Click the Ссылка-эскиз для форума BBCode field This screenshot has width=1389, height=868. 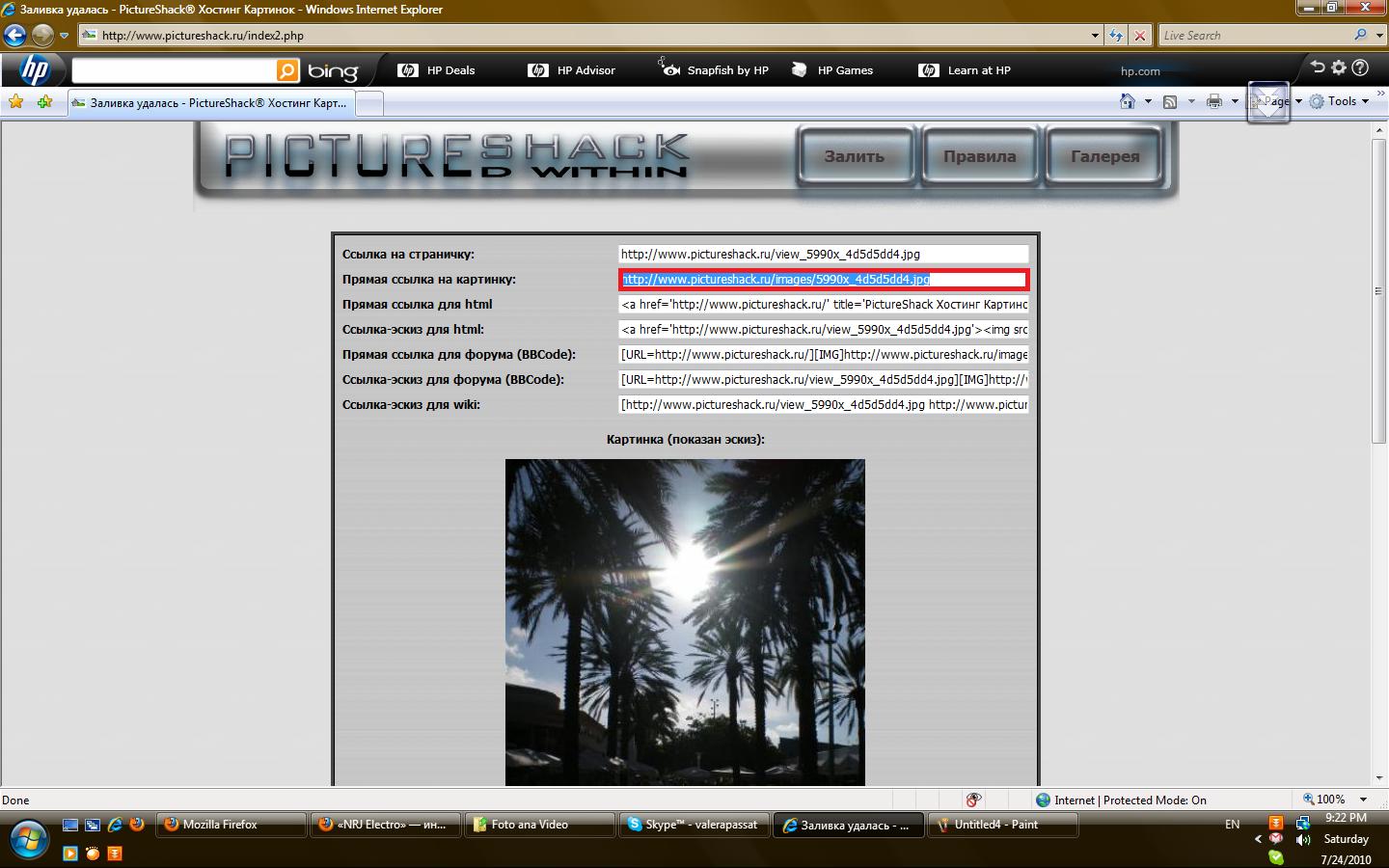[x=824, y=380]
